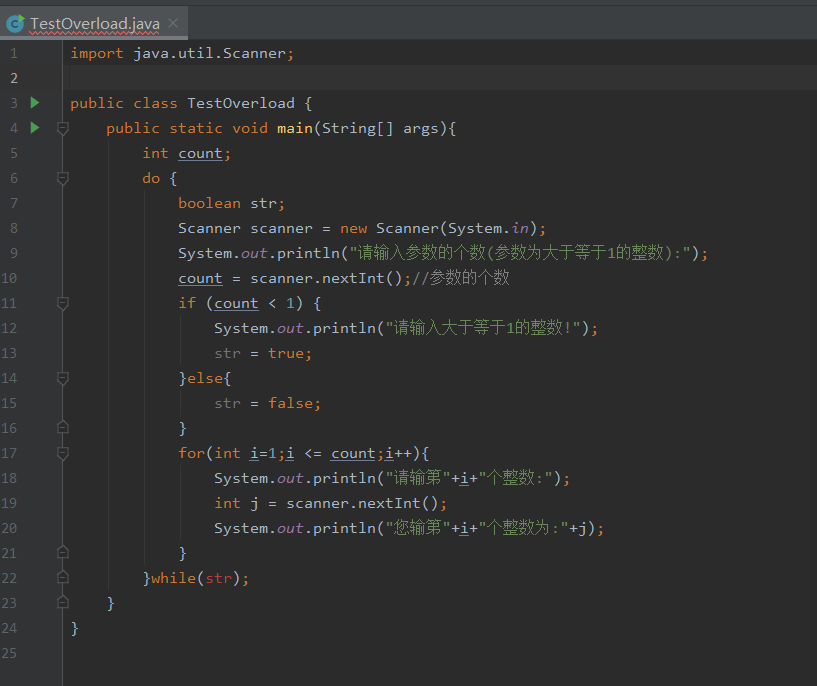
Task: Click line number 24 in the gutter
Action: [x=9, y=628]
